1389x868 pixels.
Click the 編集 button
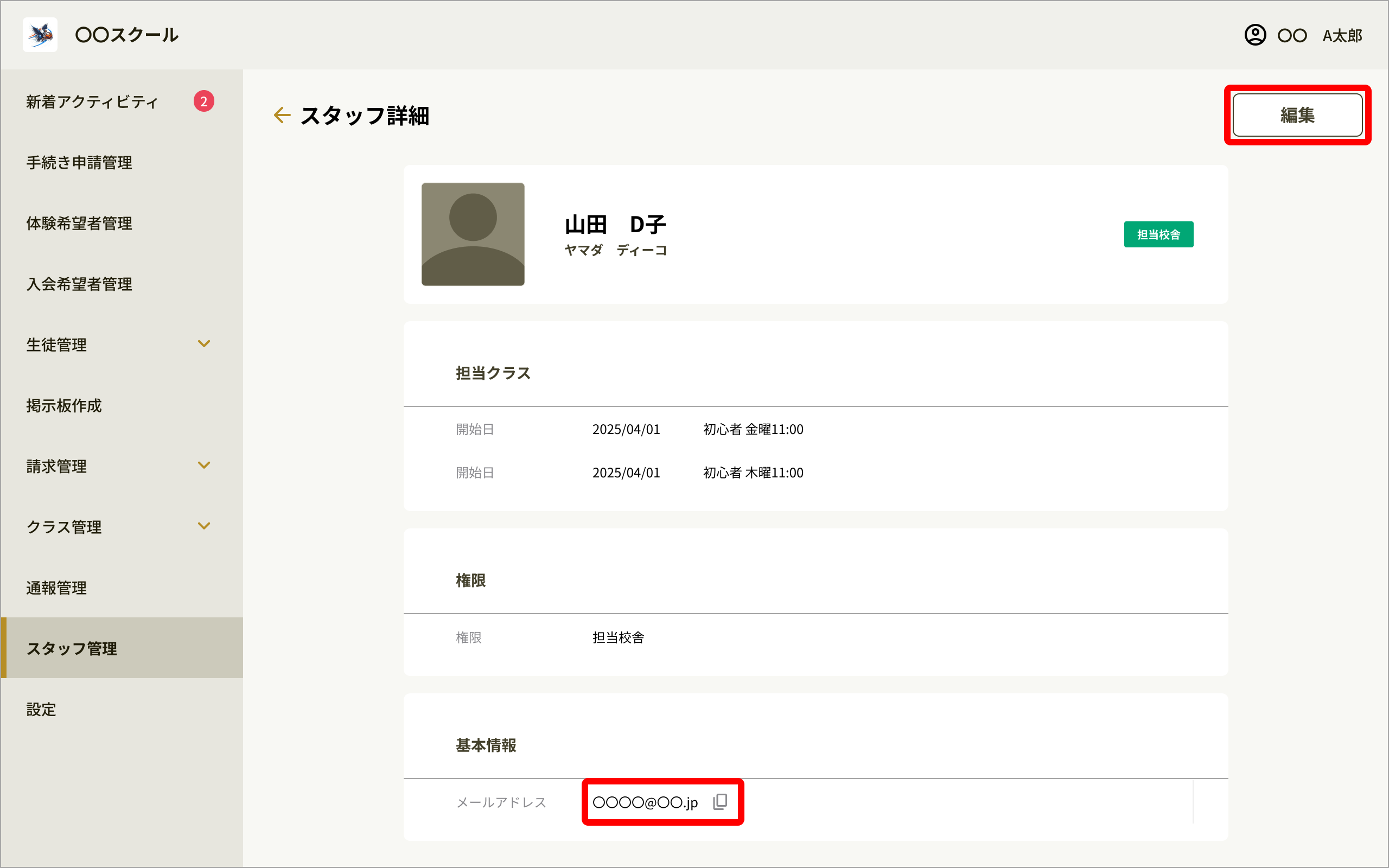1297,116
